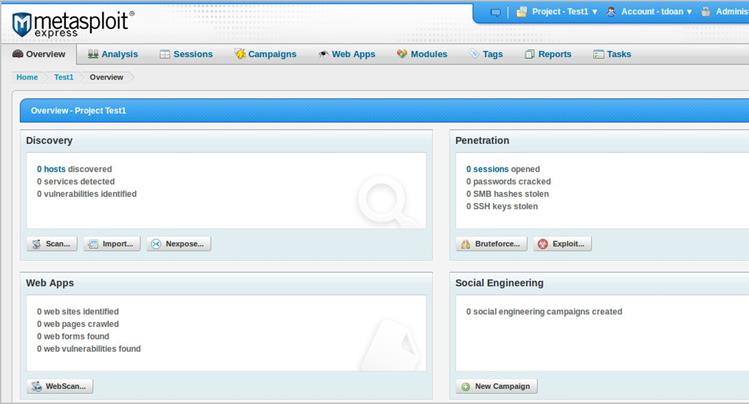
Task: Click the Metasploit Express logo
Action: point(73,24)
